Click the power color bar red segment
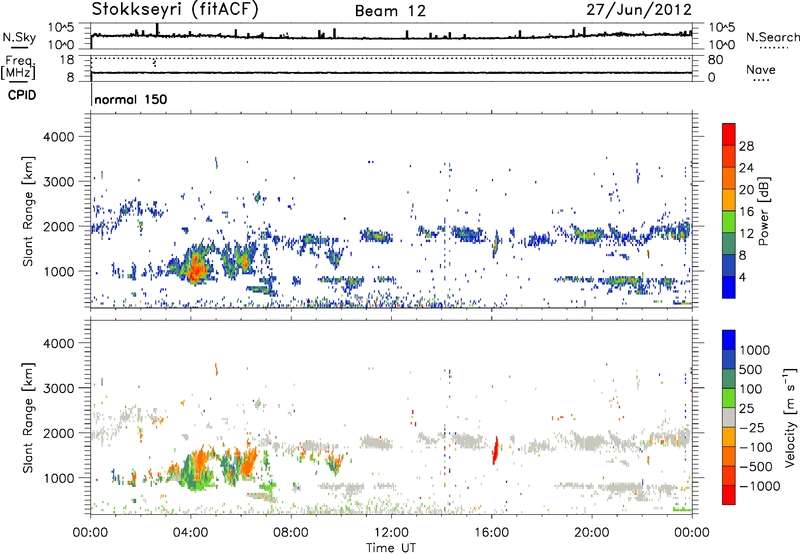The width and height of the screenshot is (800, 554). [x=729, y=135]
